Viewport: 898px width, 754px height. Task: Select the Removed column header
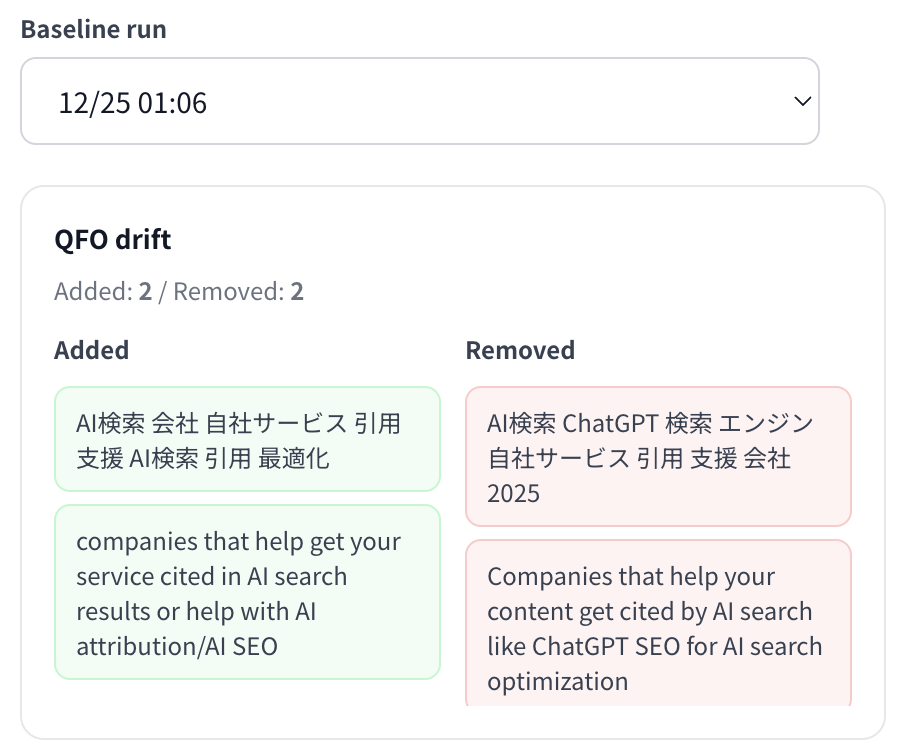520,350
